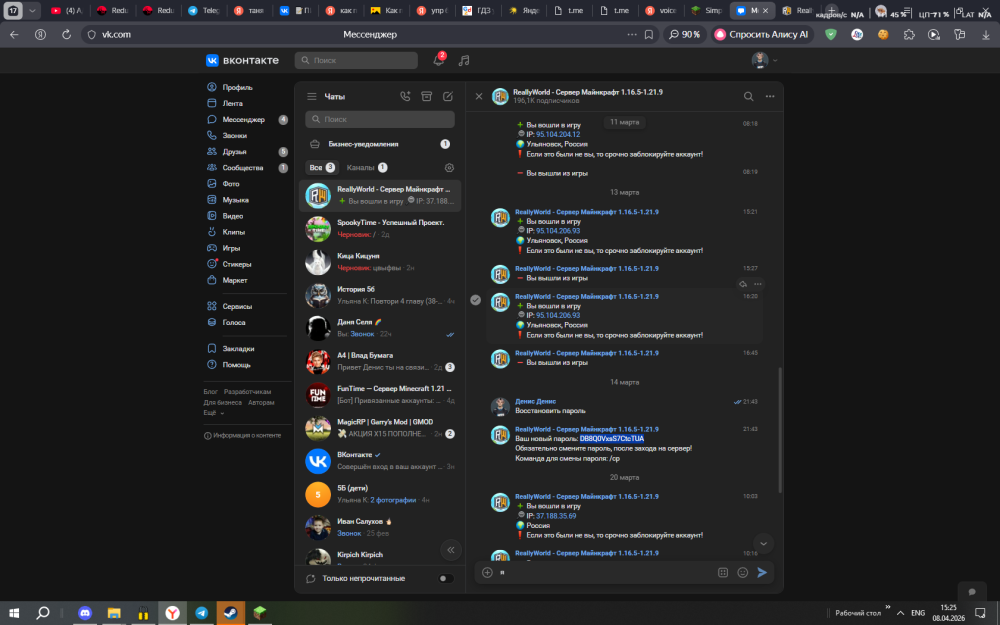Focus the chats "Поиск" field
The width and height of the screenshot is (1000, 625).
point(380,119)
